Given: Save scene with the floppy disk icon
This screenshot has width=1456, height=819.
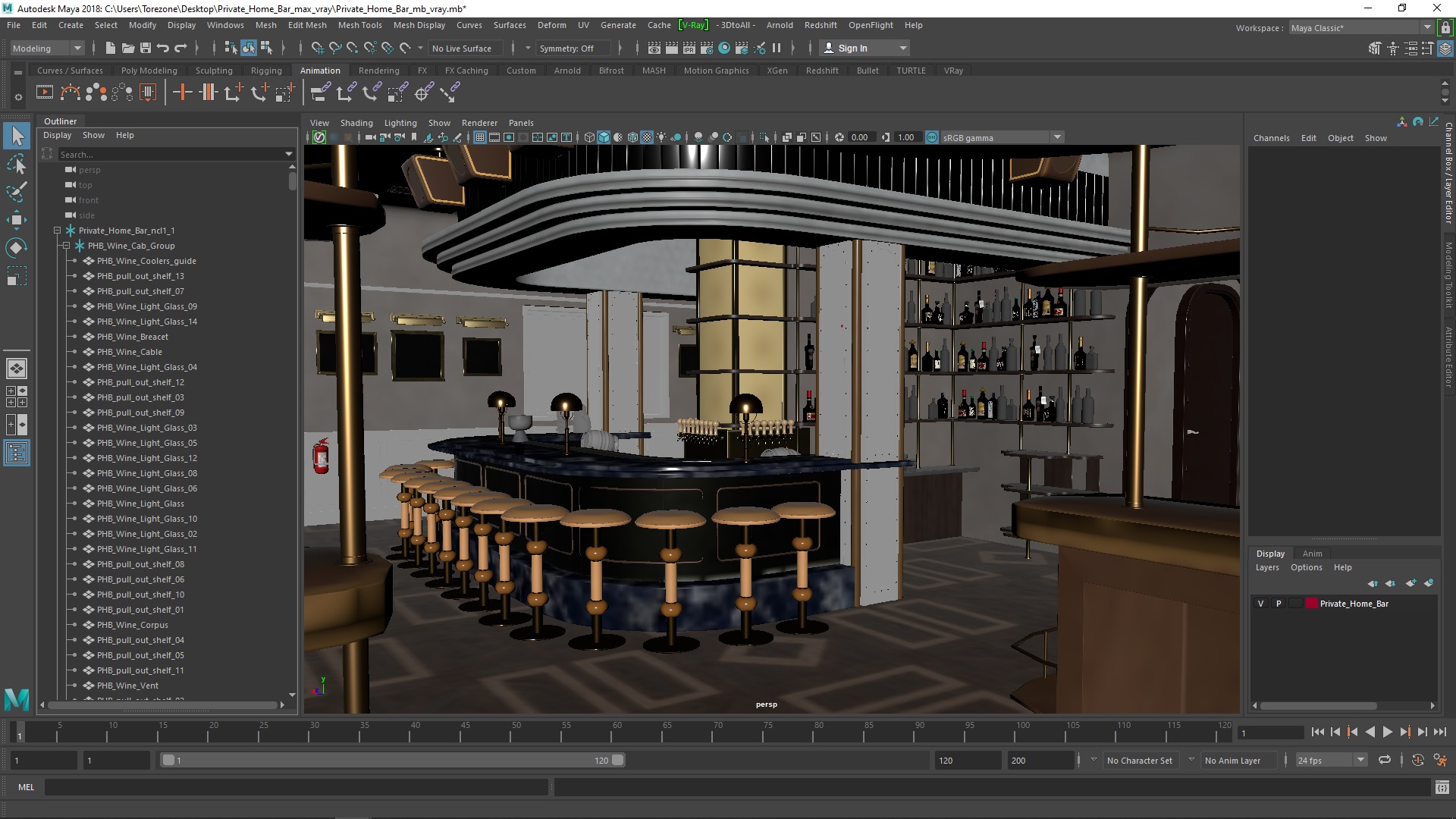Looking at the screenshot, I should [146, 48].
